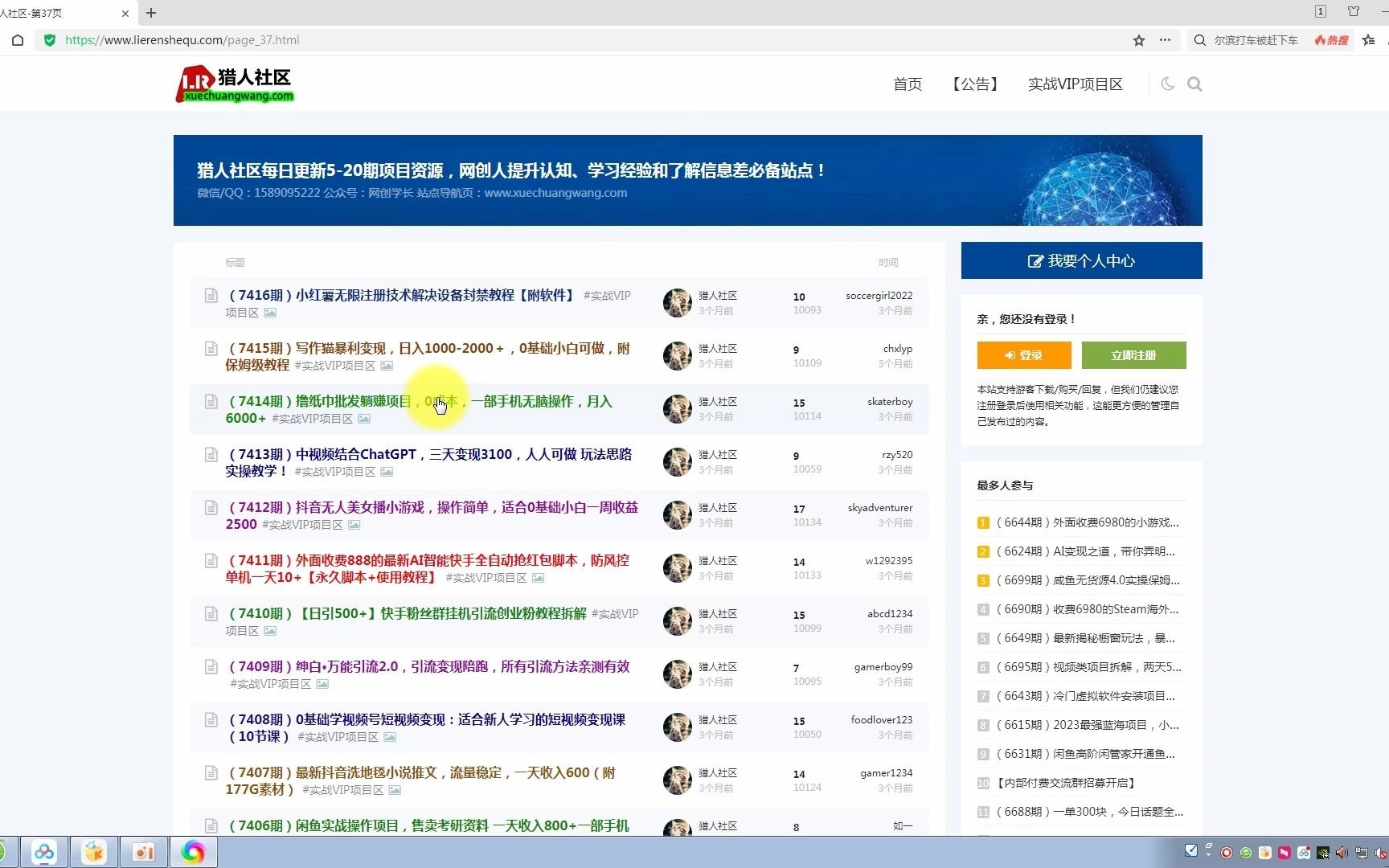
Task: Open new browser tab plus button
Action: click(151, 13)
